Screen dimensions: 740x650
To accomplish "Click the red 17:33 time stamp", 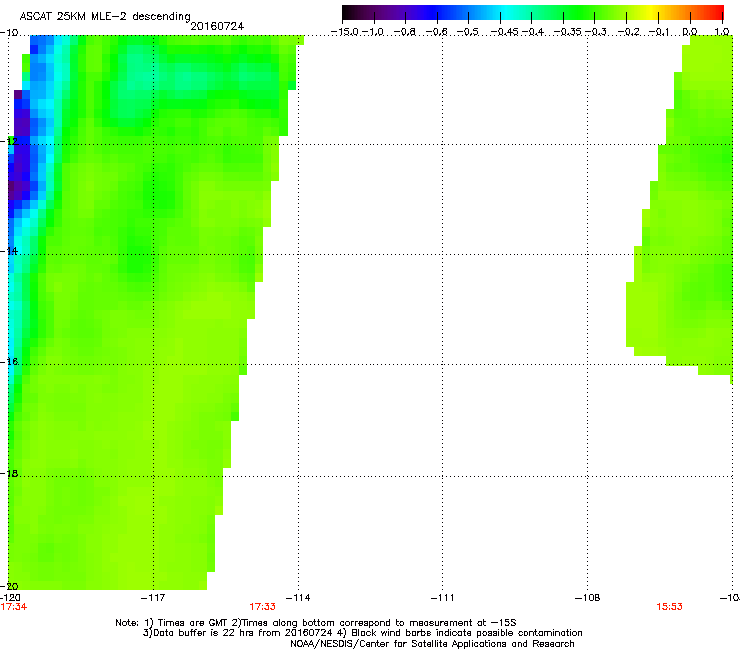I will point(262,607).
